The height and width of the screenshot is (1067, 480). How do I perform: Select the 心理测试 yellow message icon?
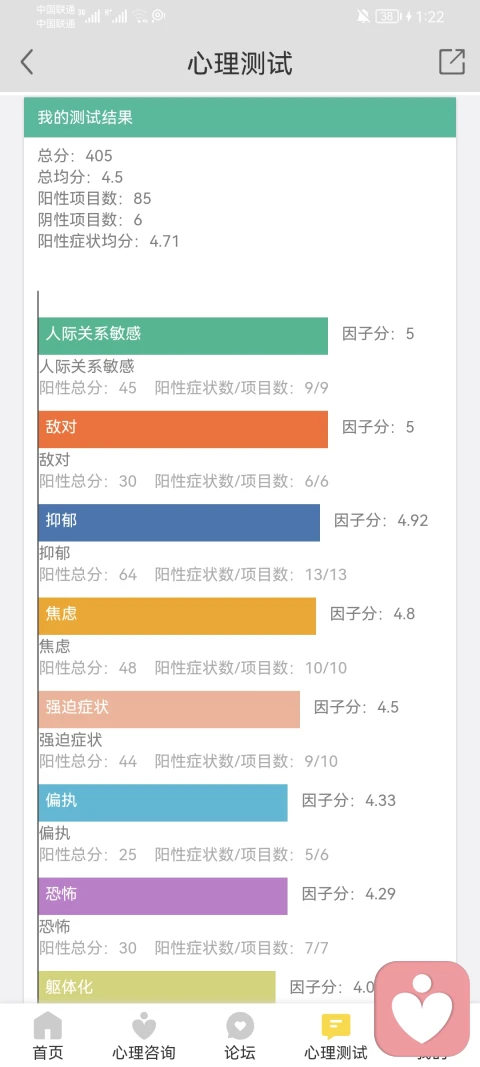click(x=336, y=1026)
